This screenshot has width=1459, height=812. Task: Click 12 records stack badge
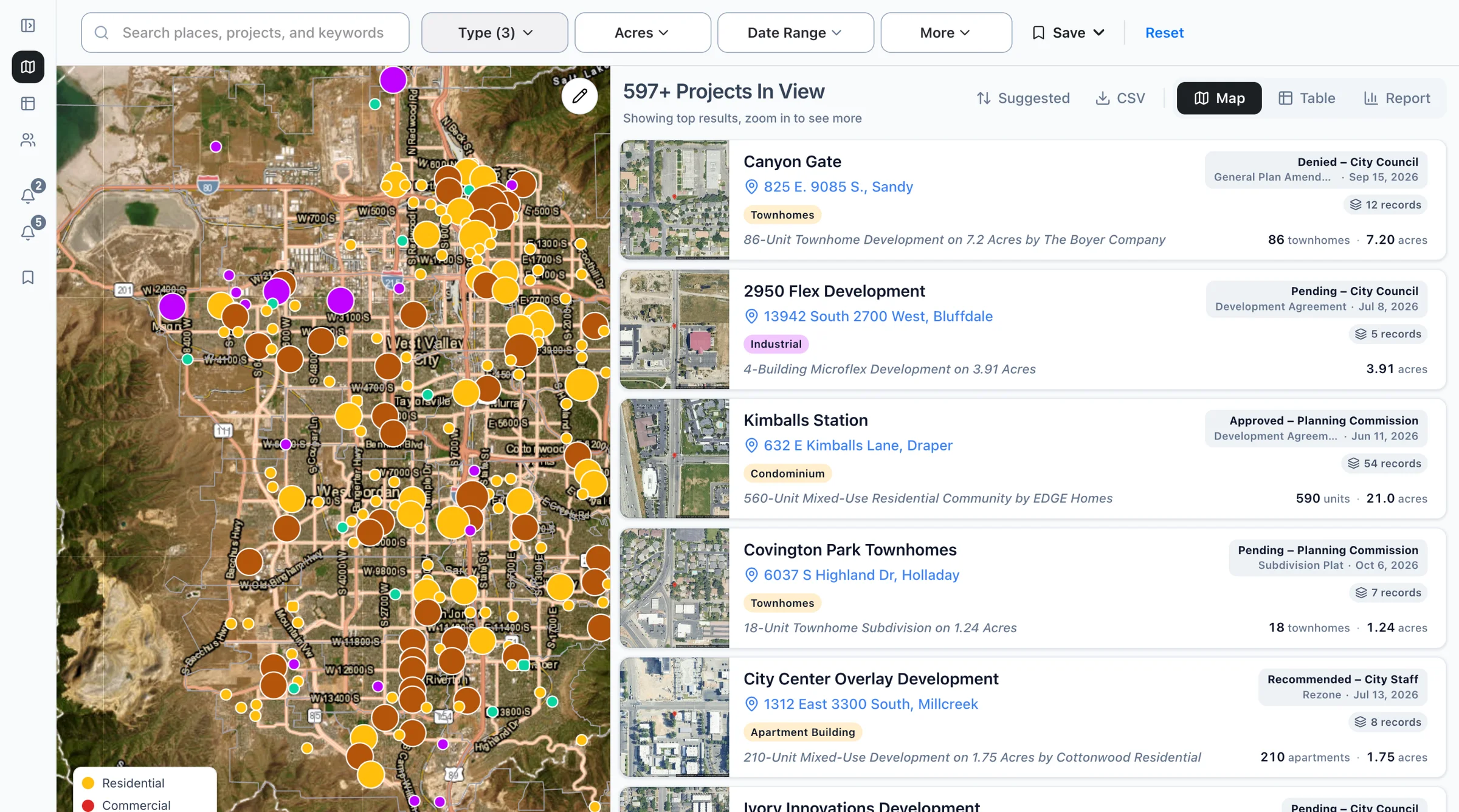click(x=1385, y=205)
